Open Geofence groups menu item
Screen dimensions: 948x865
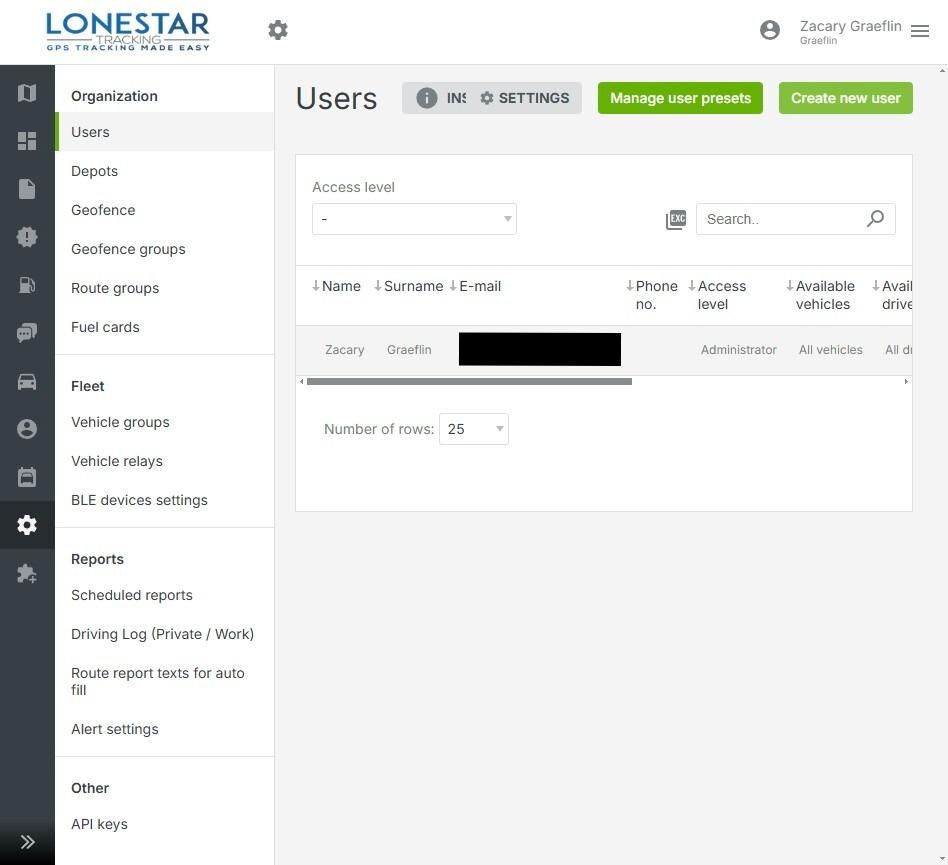click(128, 249)
